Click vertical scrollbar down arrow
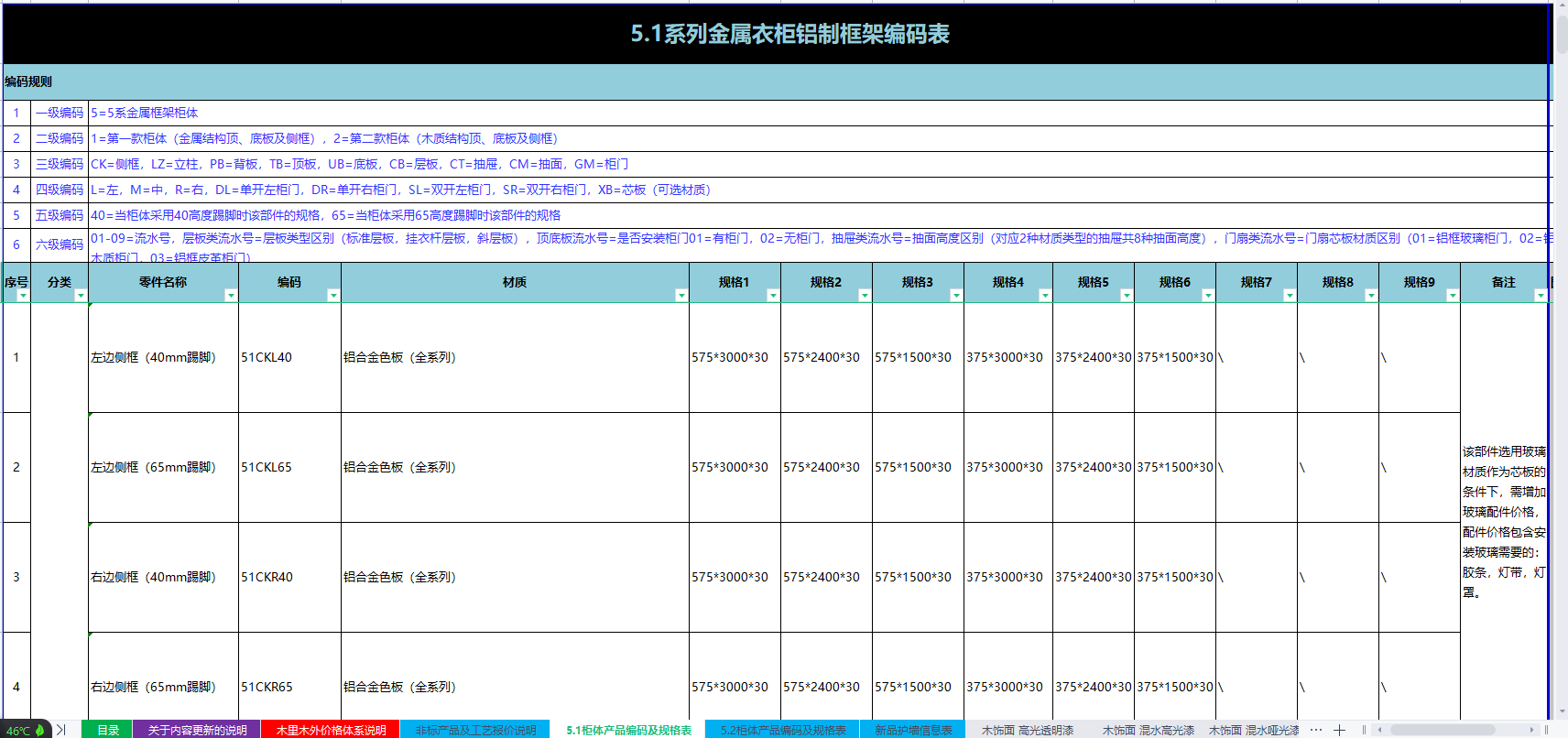Viewport: 1568px width, 738px height. click(1562, 711)
